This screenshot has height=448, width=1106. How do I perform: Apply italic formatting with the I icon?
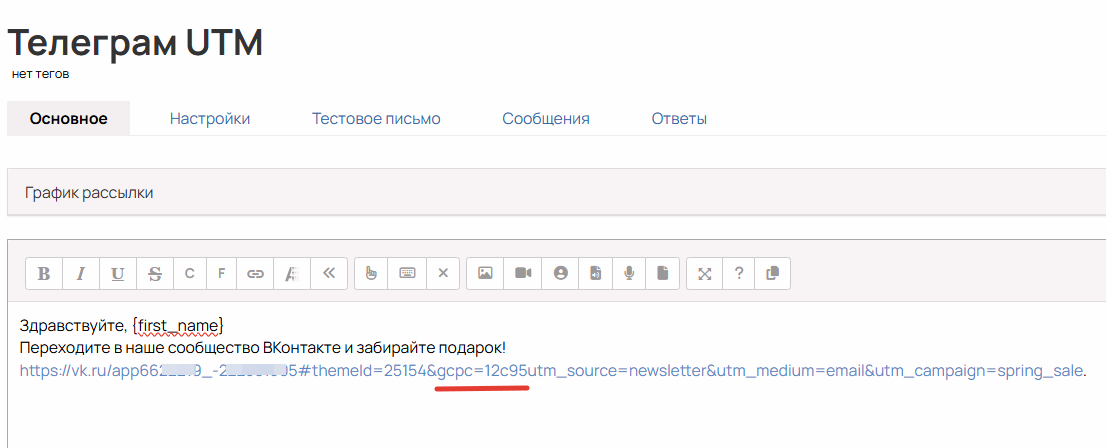pos(80,274)
